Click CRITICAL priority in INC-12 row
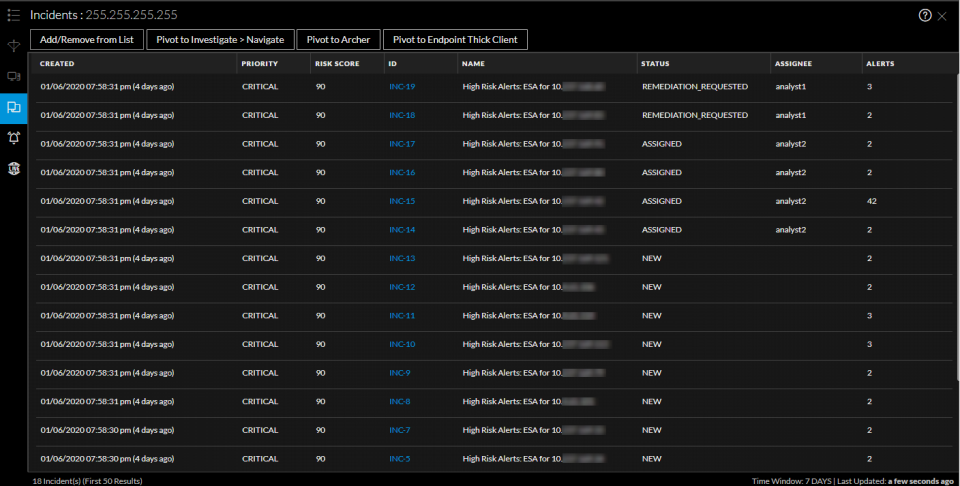Image resolution: width=960 pixels, height=486 pixels. coord(260,287)
